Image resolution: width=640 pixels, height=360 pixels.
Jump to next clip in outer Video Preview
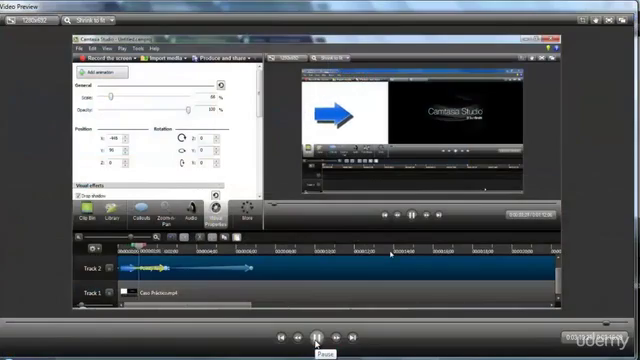tap(352, 338)
